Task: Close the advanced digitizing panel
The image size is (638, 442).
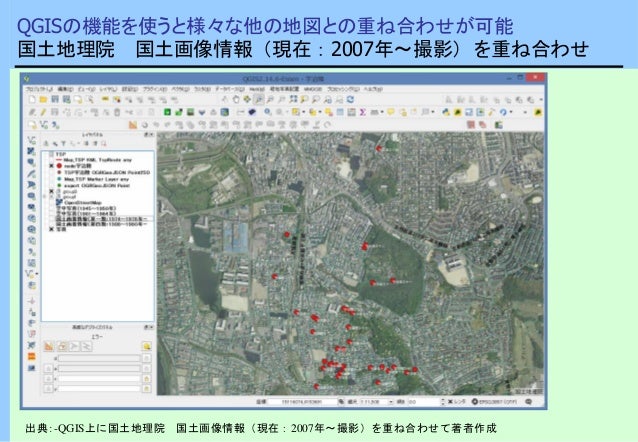Action: tap(151, 327)
